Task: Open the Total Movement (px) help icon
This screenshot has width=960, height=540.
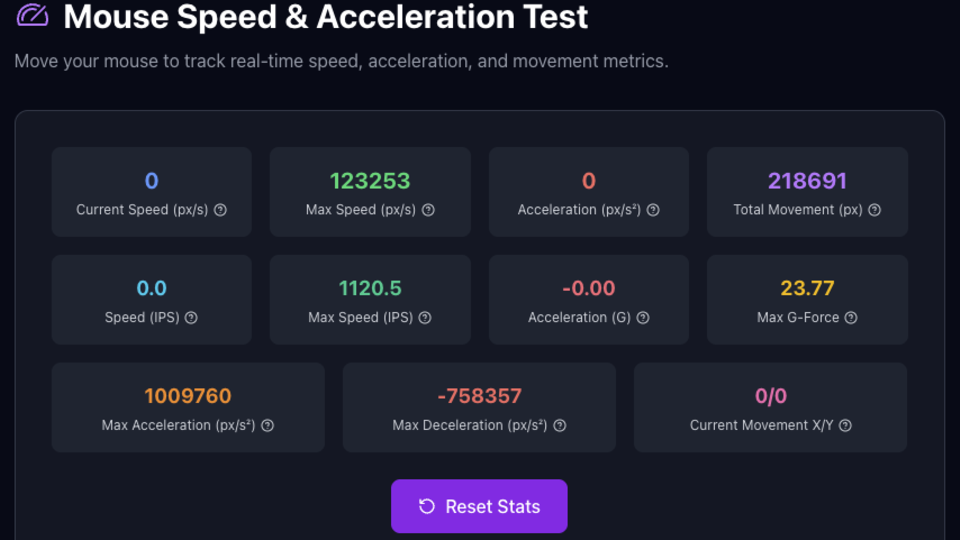Action: click(x=875, y=210)
